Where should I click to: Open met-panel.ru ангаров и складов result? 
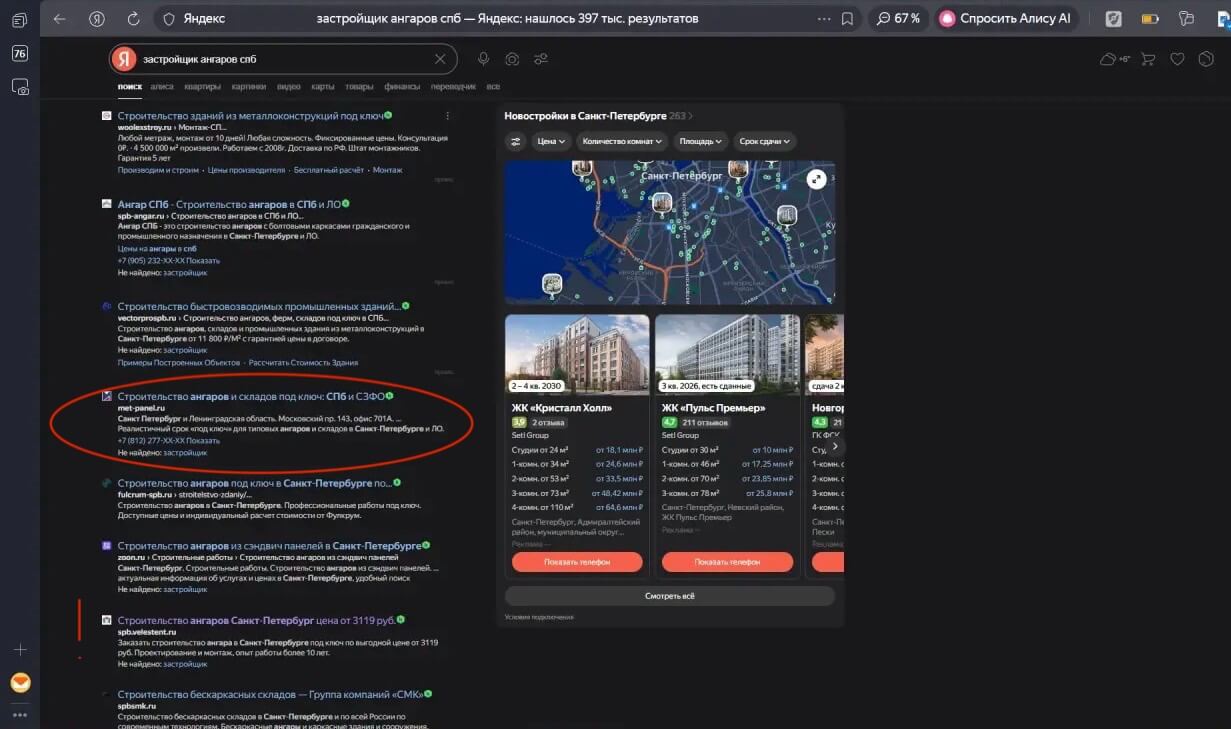click(x=251, y=396)
